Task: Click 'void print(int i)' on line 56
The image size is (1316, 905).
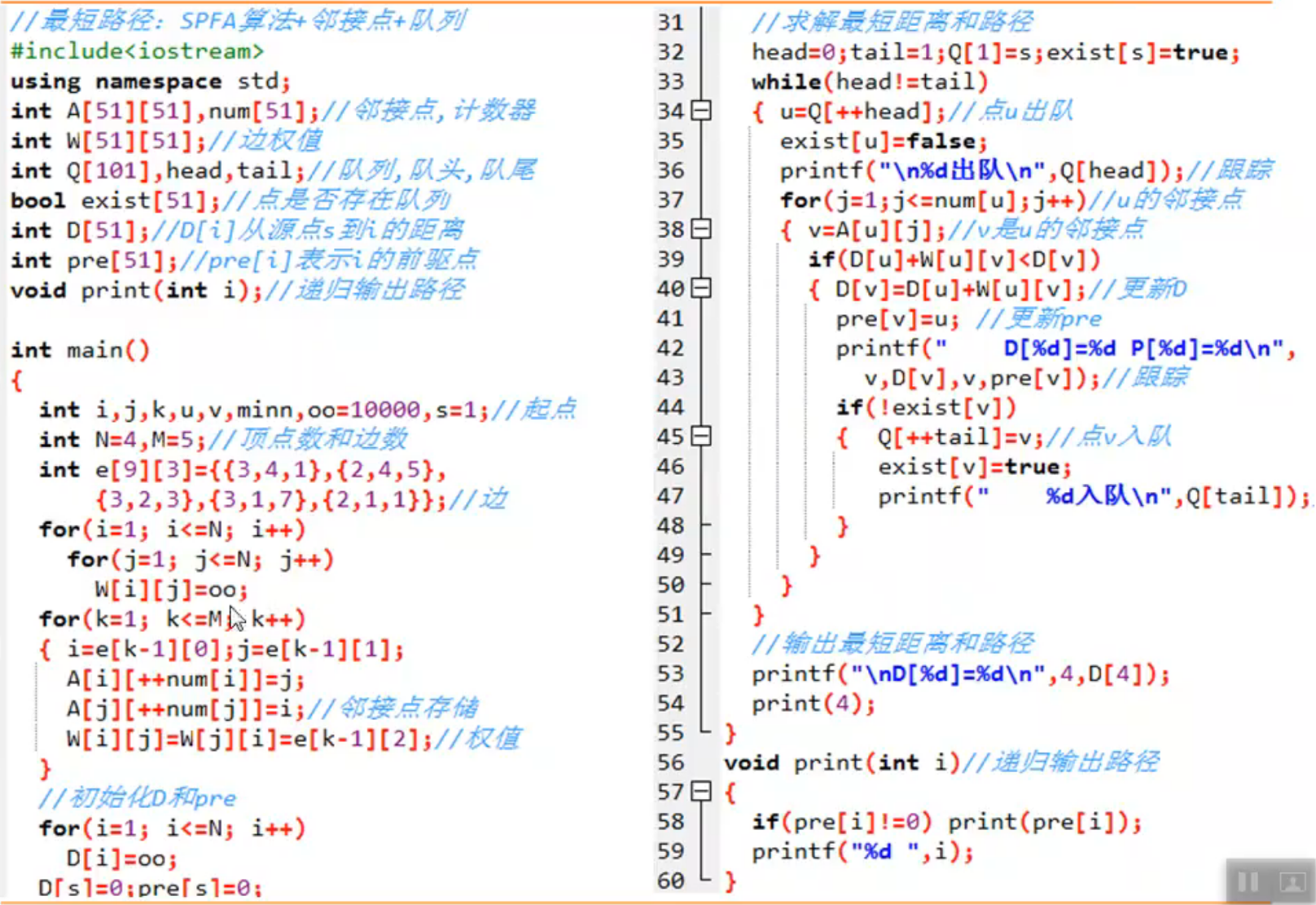Action: 842,762
